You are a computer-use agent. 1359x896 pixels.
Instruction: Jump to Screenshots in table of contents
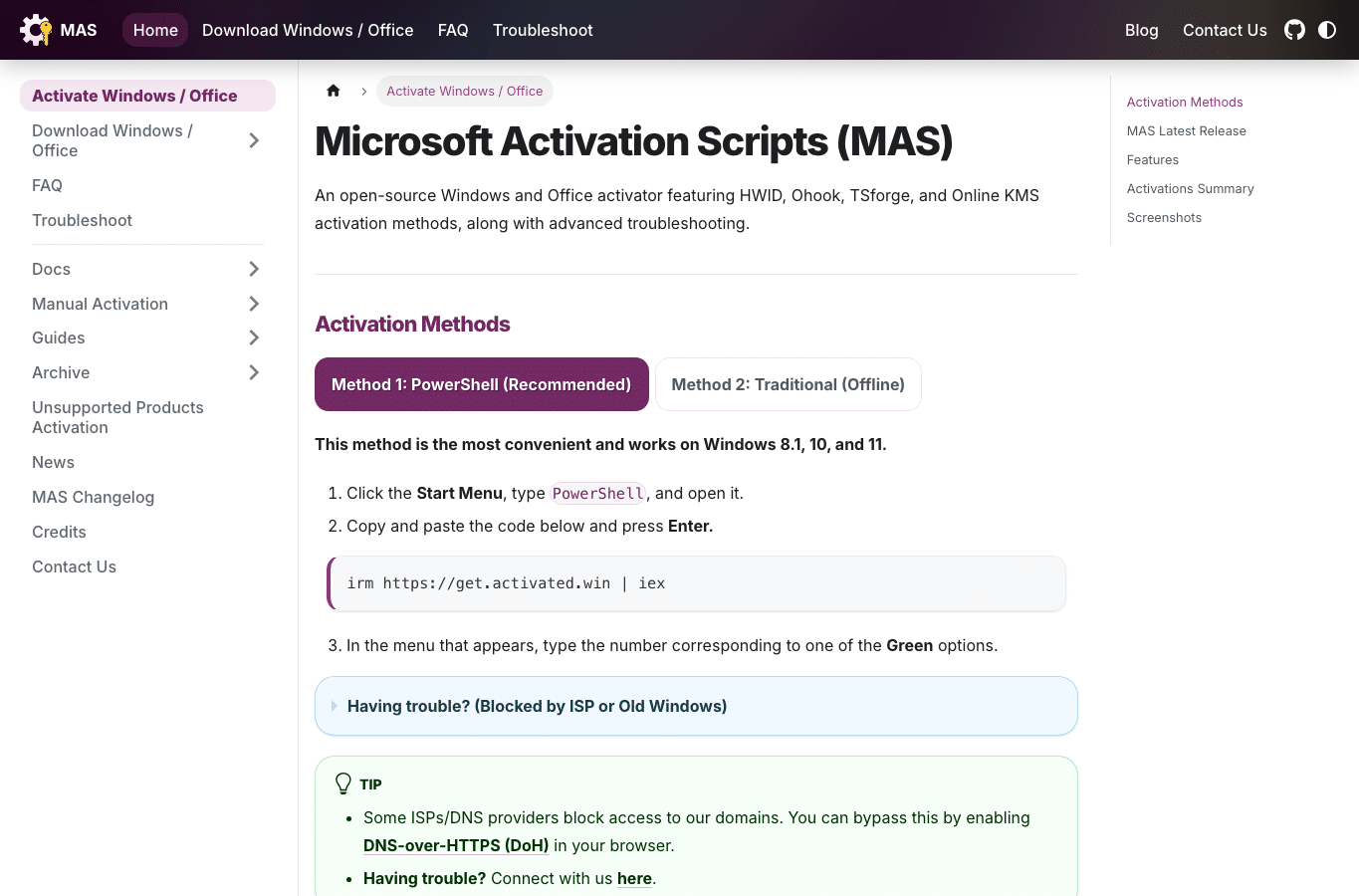tap(1164, 217)
